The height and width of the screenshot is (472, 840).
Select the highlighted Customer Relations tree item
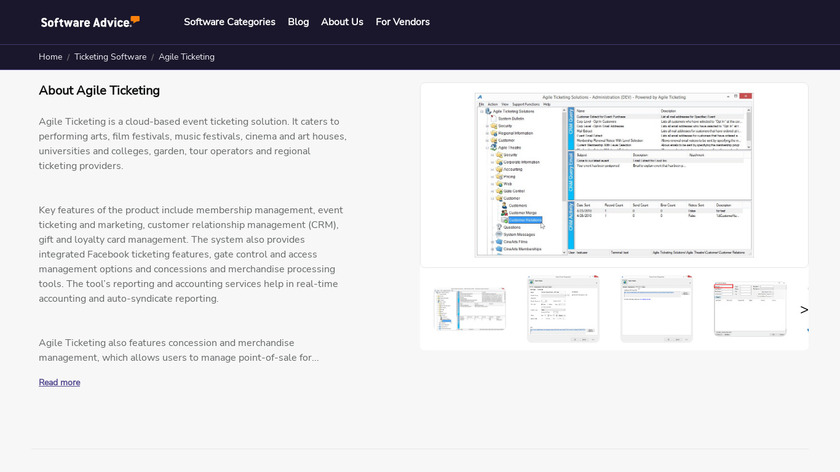pos(525,220)
